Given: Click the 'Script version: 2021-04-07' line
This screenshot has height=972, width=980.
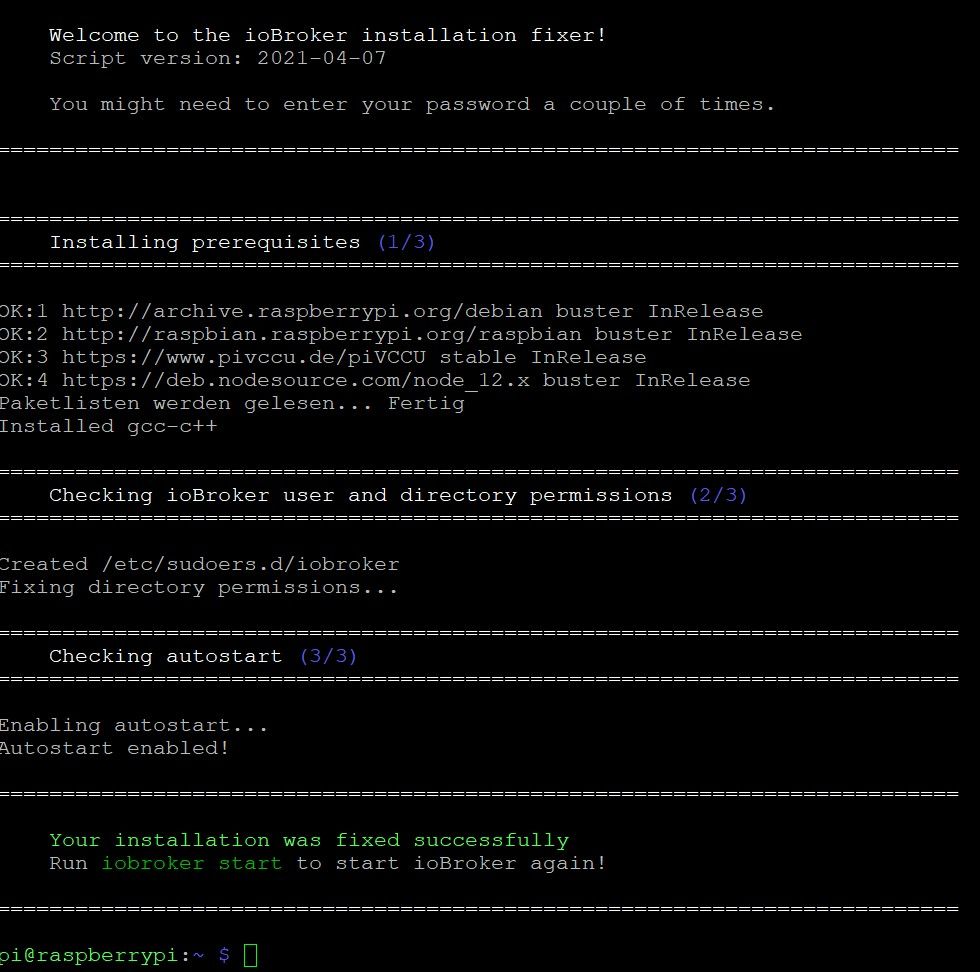Looking at the screenshot, I should pos(218,58).
